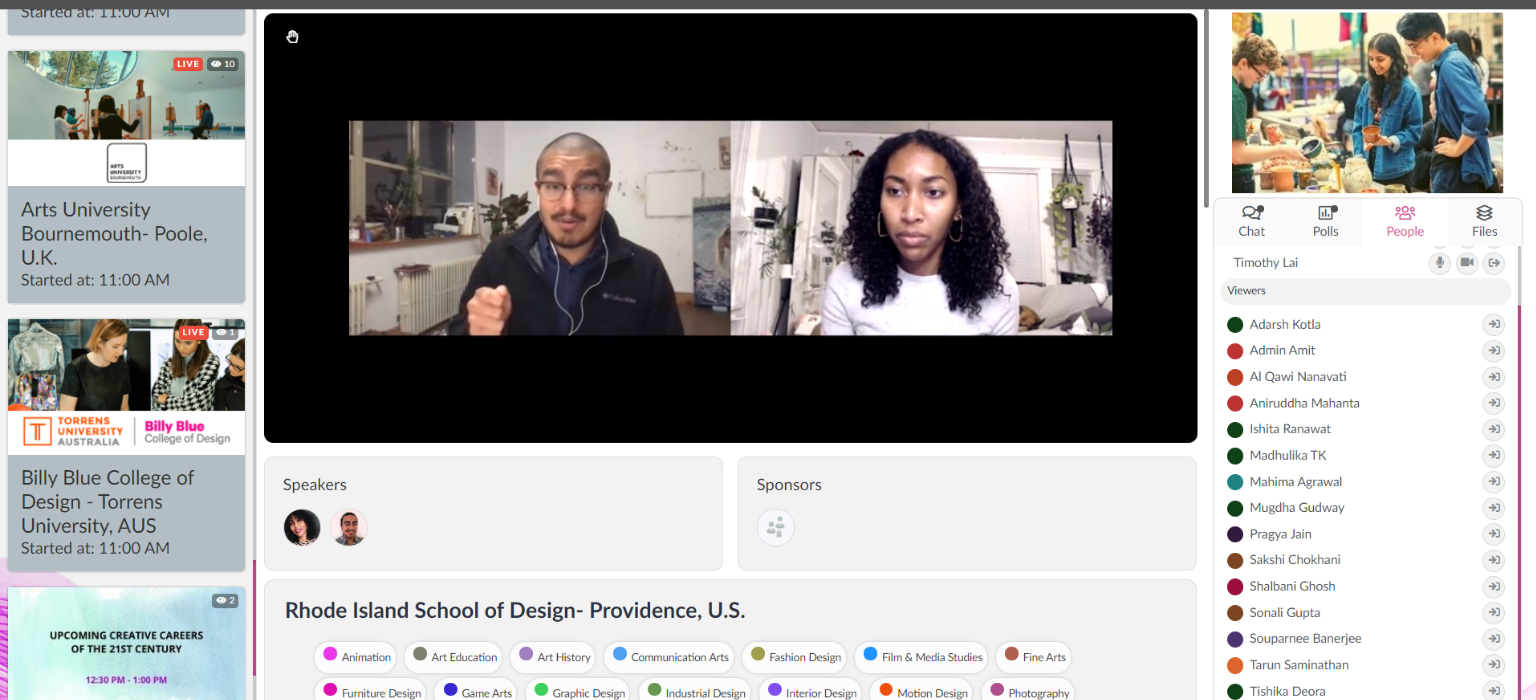The width and height of the screenshot is (1536, 700).
Task: Click the Photography tag
Action: tap(1028, 691)
